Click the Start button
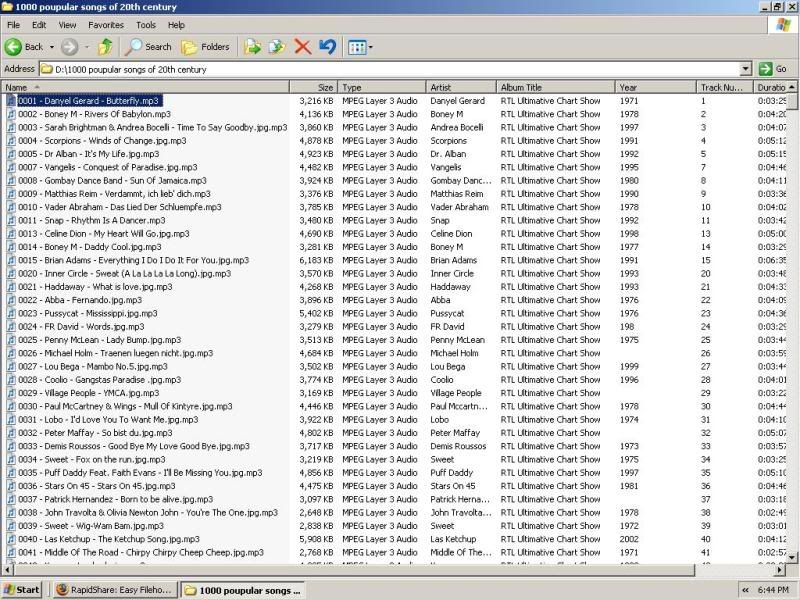This screenshot has height=600, width=800. [22, 590]
